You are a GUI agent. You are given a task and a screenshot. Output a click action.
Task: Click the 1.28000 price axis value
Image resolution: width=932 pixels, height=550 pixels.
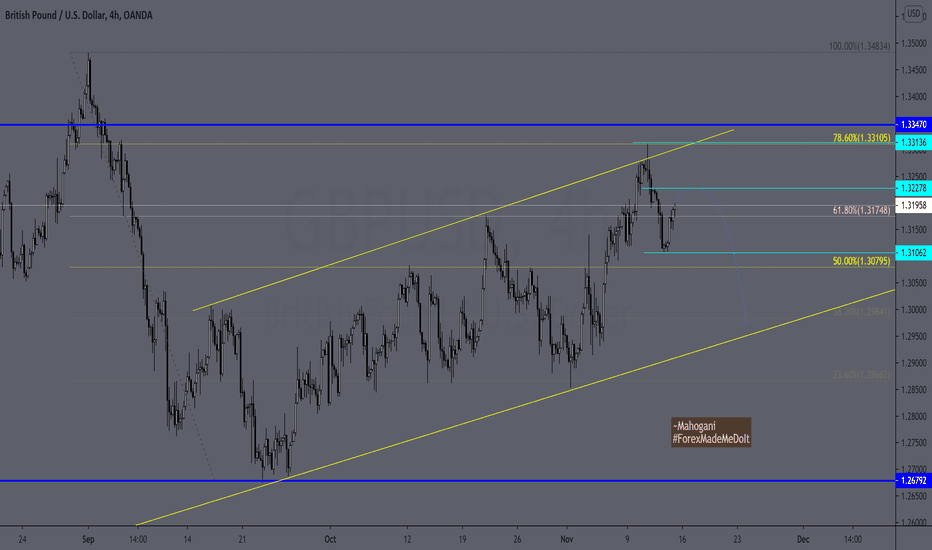(914, 416)
